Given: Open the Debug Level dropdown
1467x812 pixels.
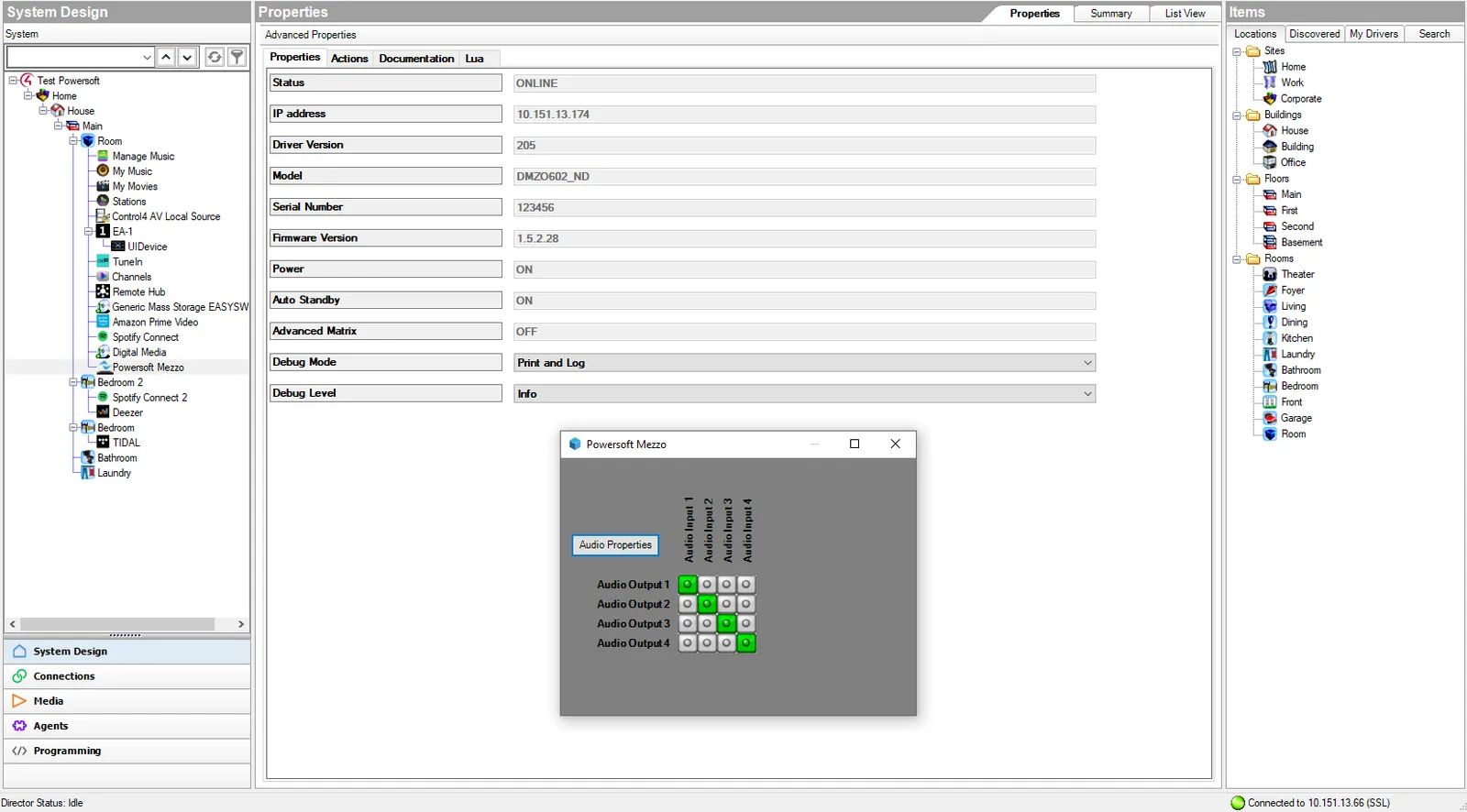Looking at the screenshot, I should pos(804,394).
